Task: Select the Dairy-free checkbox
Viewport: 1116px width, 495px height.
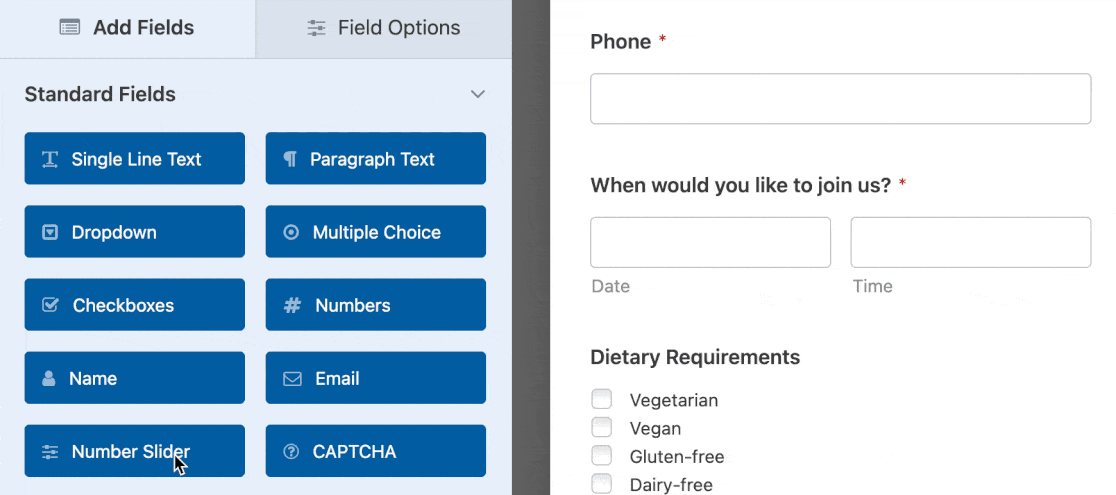Action: pos(601,484)
